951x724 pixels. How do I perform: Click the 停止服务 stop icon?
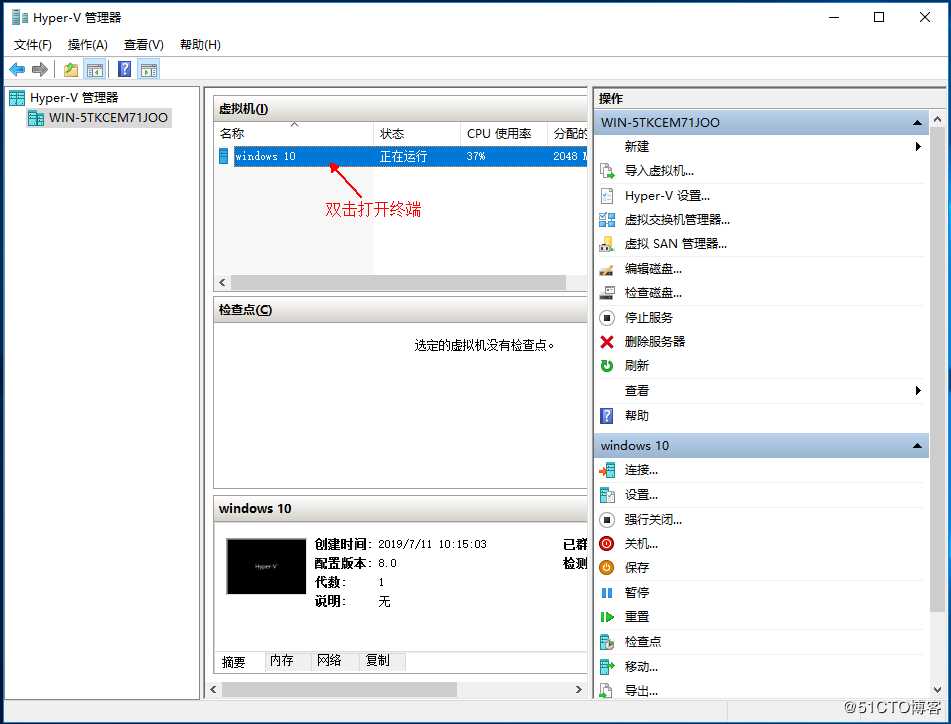click(x=607, y=318)
